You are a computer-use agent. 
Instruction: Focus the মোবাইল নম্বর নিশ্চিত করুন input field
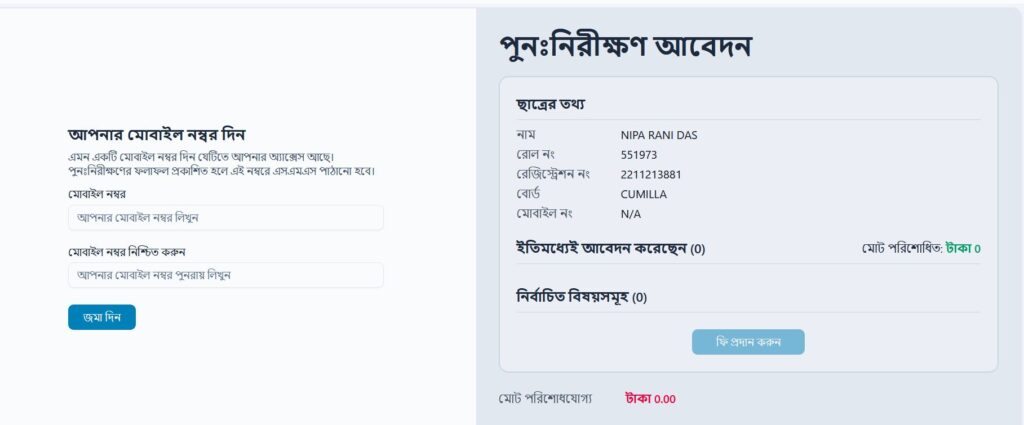(x=225, y=275)
